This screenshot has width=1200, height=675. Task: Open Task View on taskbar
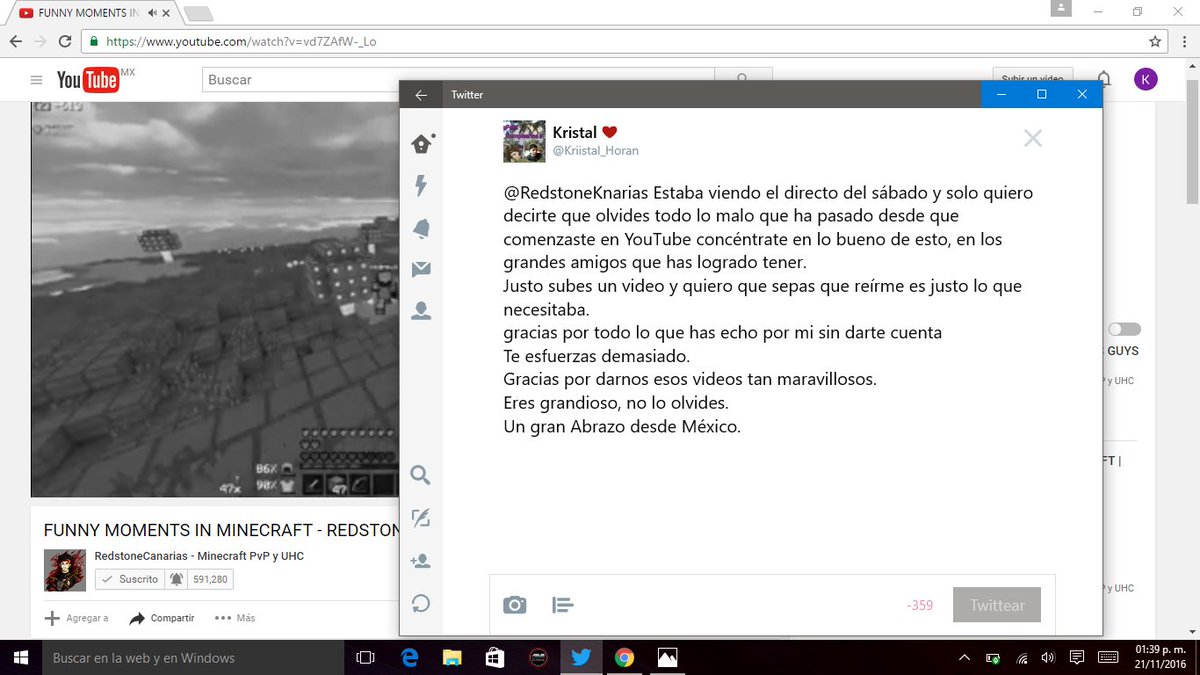pyautogui.click(x=365, y=658)
